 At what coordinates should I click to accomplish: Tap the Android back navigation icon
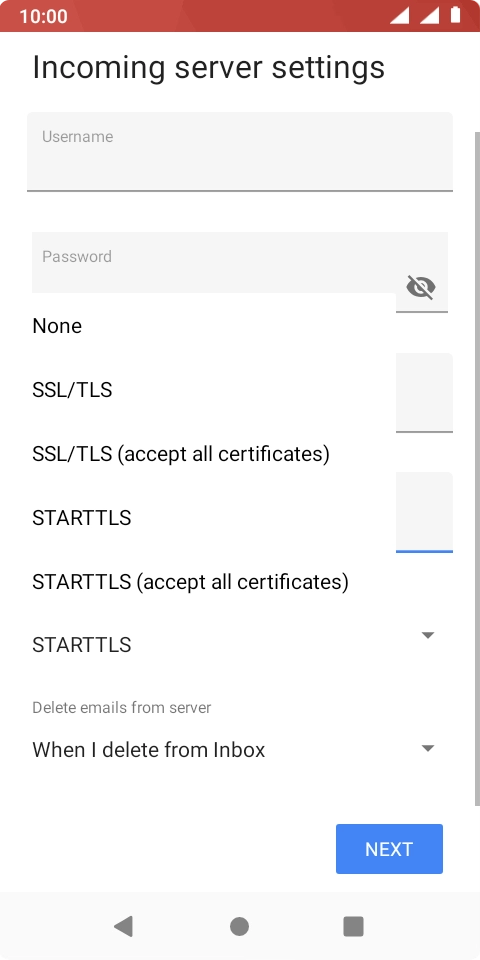coord(123,926)
